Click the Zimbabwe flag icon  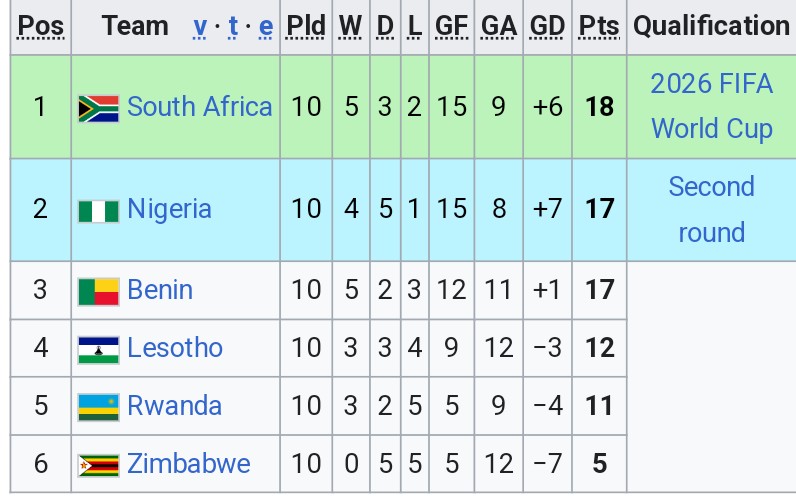(98, 465)
